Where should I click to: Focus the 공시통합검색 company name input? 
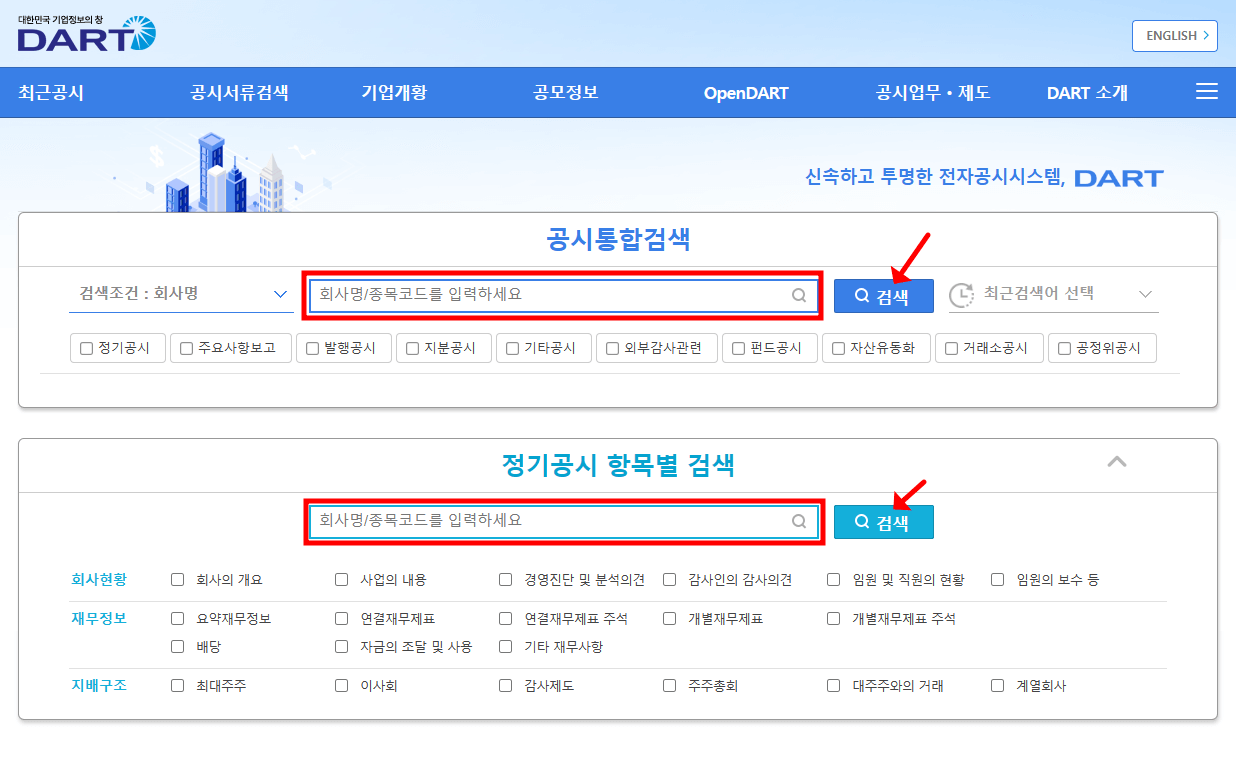(550, 295)
